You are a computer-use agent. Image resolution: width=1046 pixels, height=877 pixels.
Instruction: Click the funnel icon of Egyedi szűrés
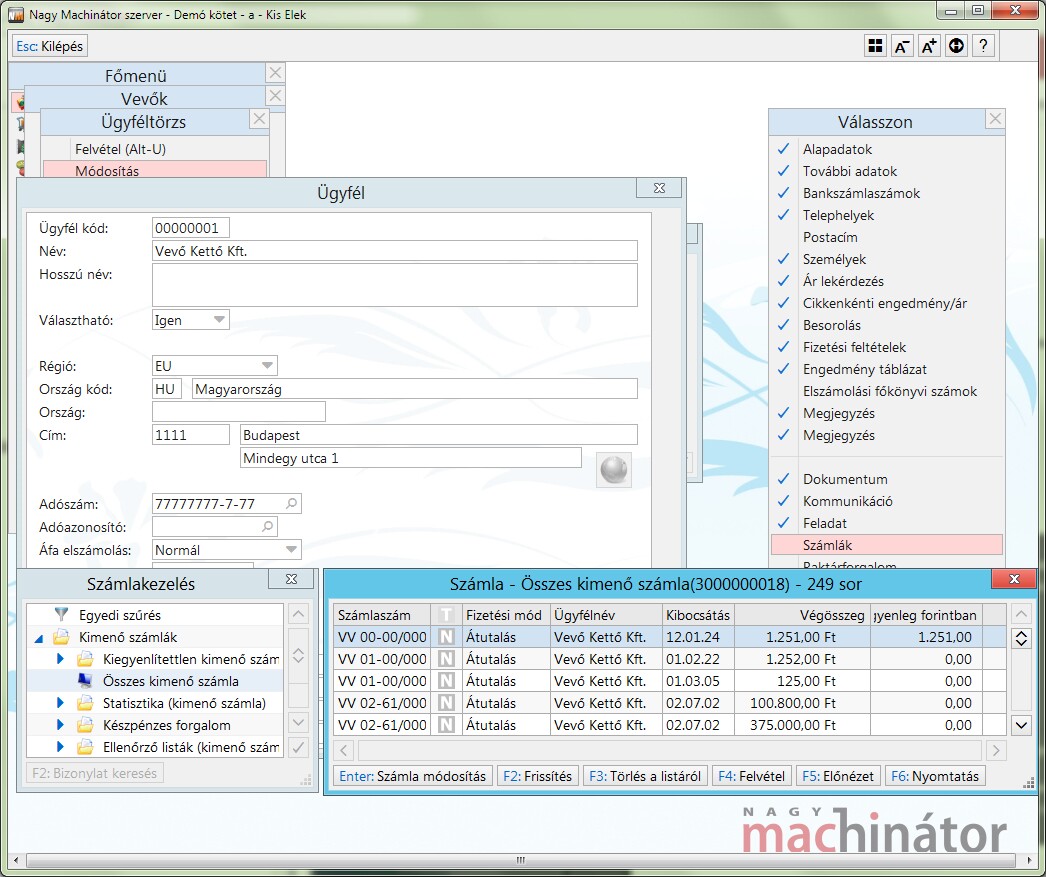click(x=61, y=614)
